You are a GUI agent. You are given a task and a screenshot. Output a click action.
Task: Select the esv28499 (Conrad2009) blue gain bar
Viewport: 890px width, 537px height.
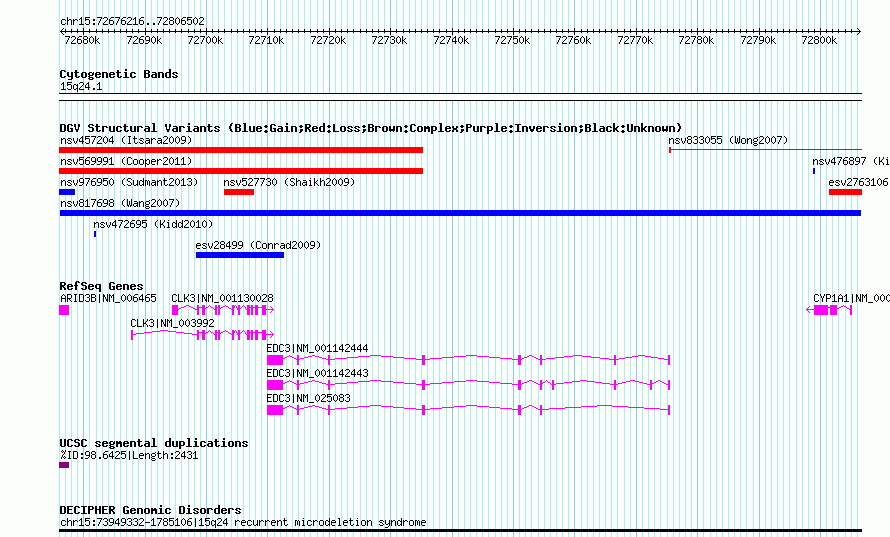[x=240, y=255]
